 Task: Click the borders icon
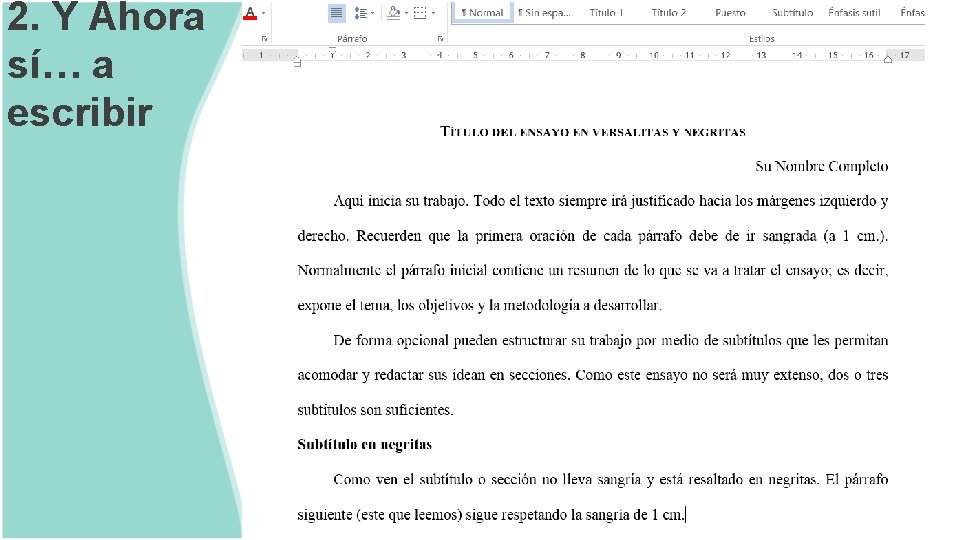pyautogui.click(x=420, y=13)
